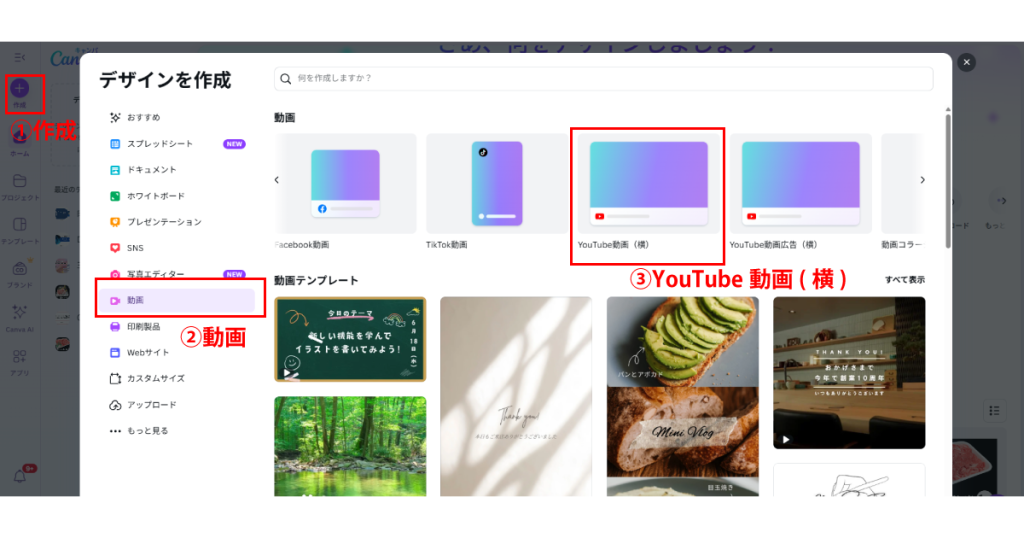Close the デザインを作成 dialog
The image size is (1024, 538).
pos(967,62)
